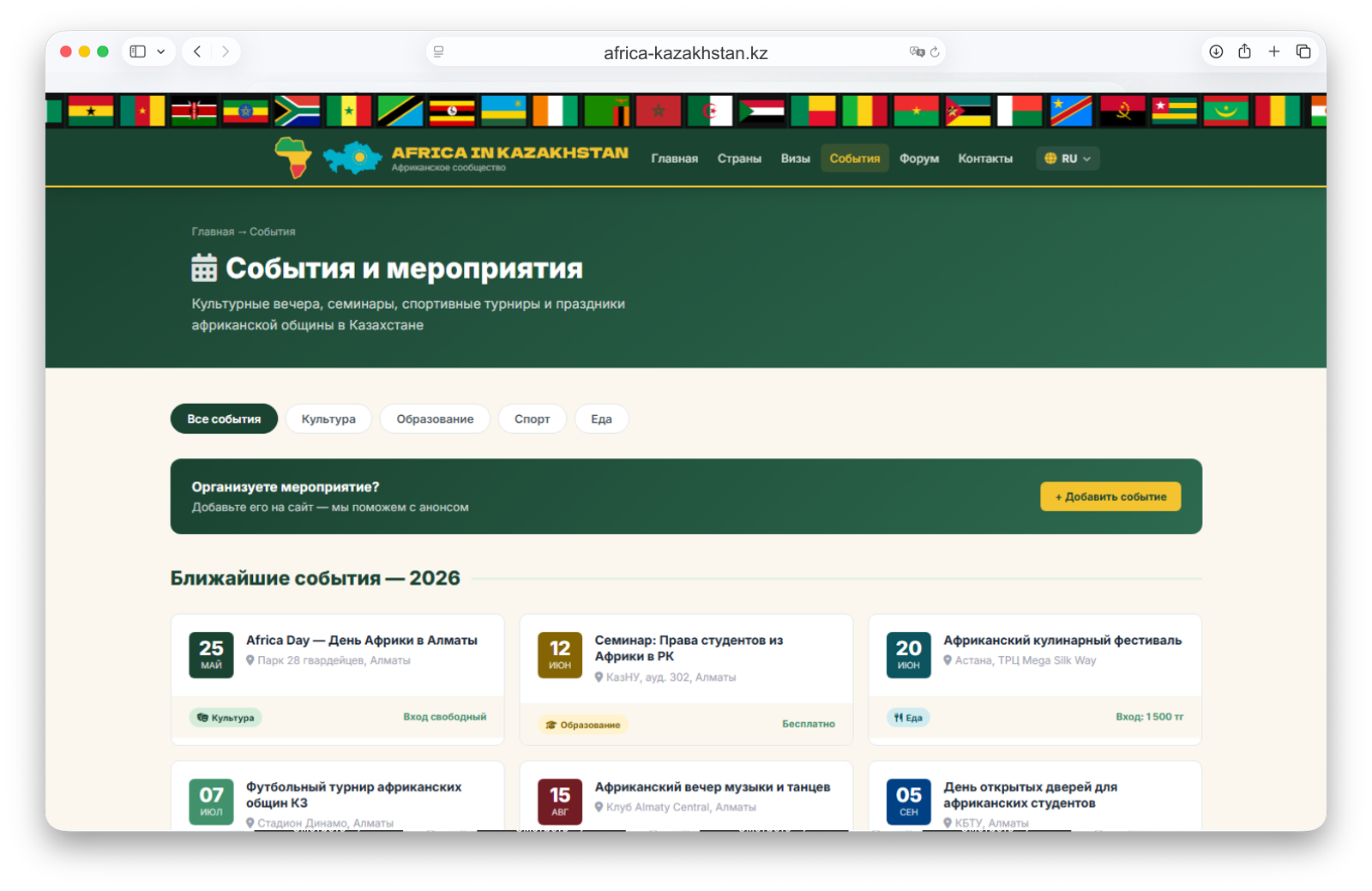Viewport: 1372px width, 891px height.
Task: Click the 05 СЕН date badge
Action: point(909,802)
